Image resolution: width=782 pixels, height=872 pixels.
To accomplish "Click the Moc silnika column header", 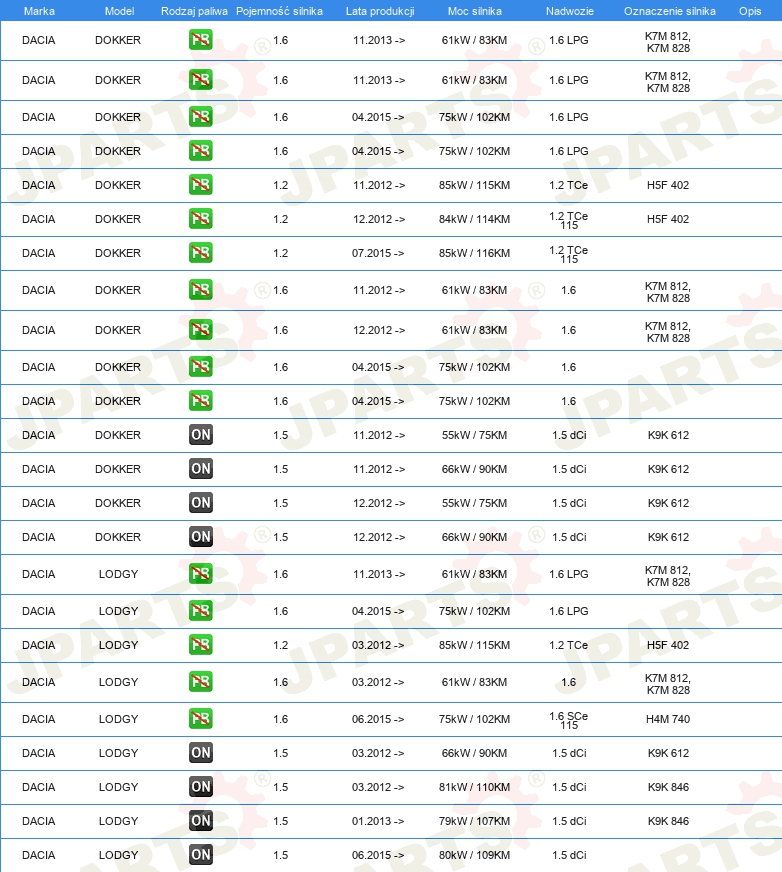I will pos(474,11).
